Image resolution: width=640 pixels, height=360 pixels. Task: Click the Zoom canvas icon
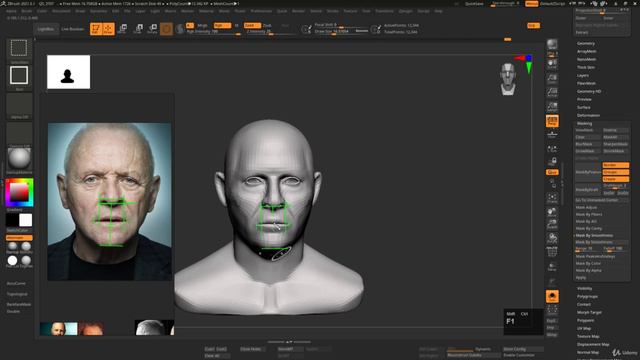tap(552, 78)
